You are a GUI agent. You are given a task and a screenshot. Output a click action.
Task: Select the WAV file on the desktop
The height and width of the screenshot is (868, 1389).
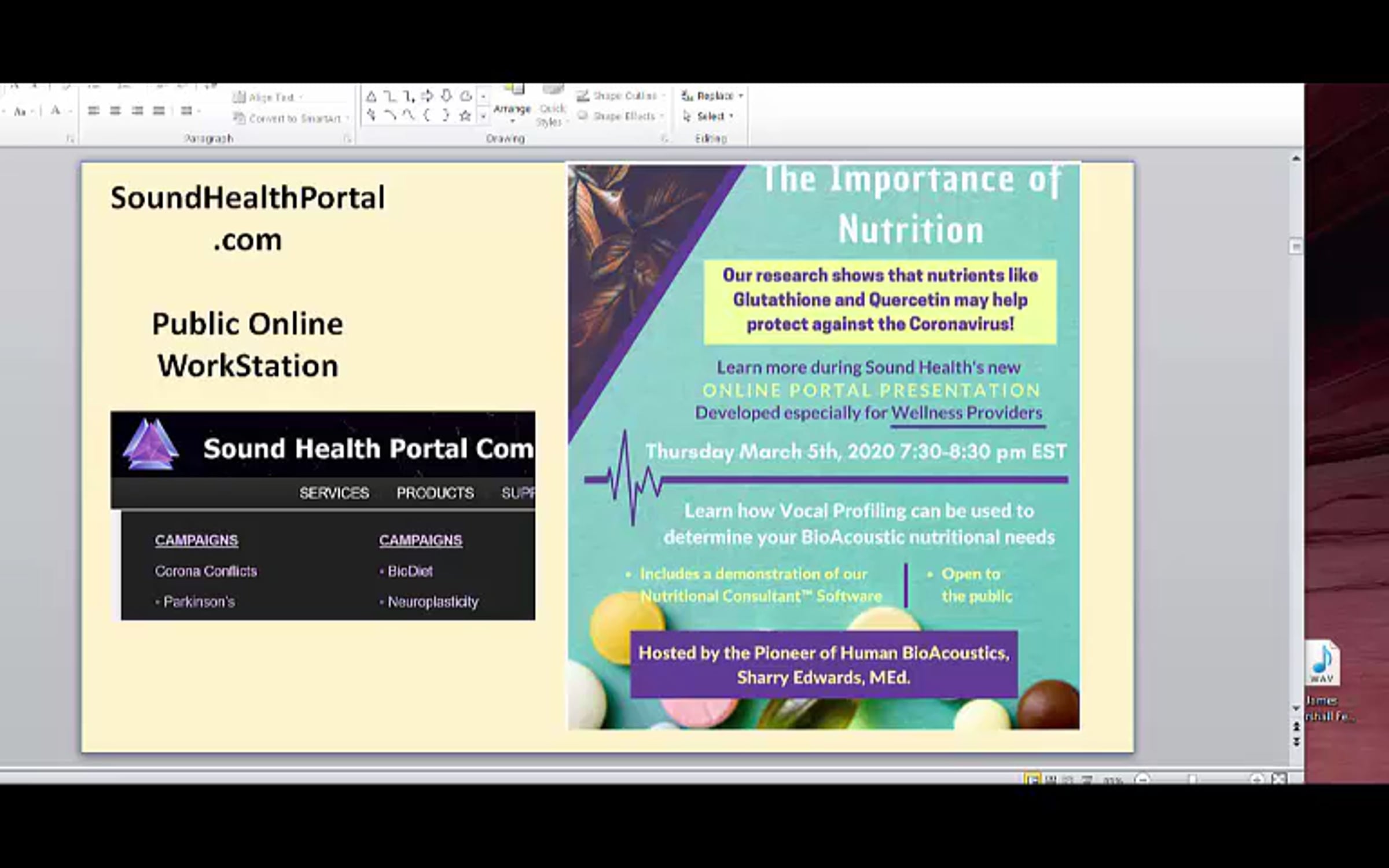click(1323, 663)
